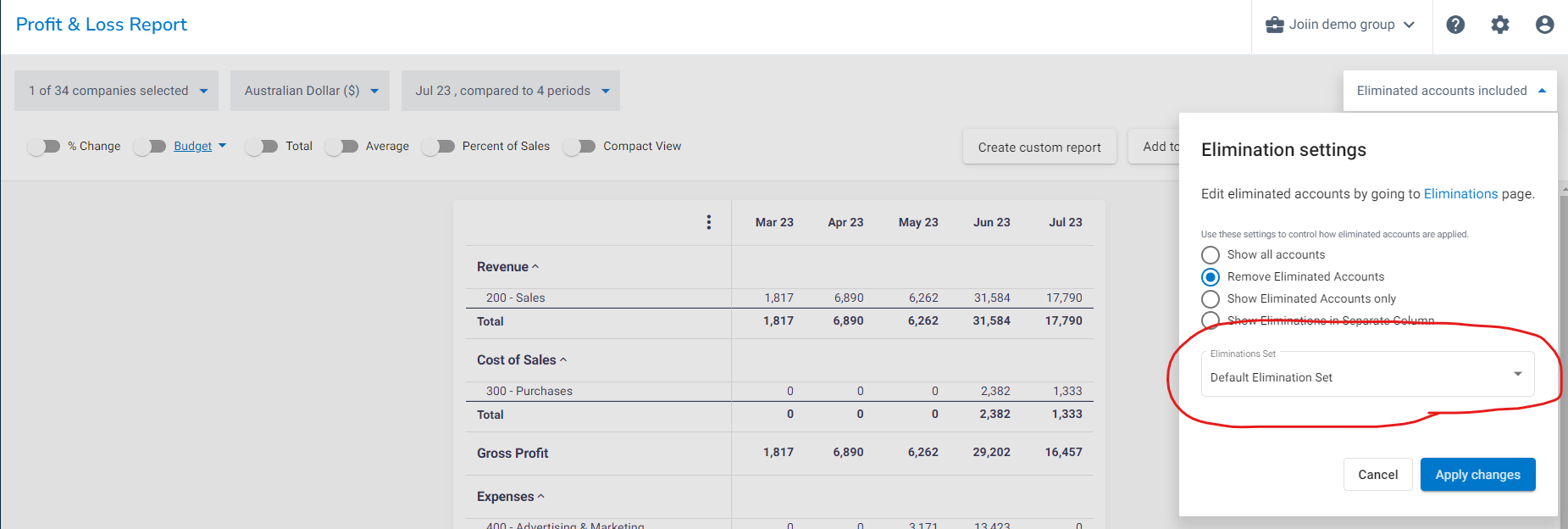Toggle the % Change switch
This screenshot has width=1568, height=529.
(x=44, y=147)
